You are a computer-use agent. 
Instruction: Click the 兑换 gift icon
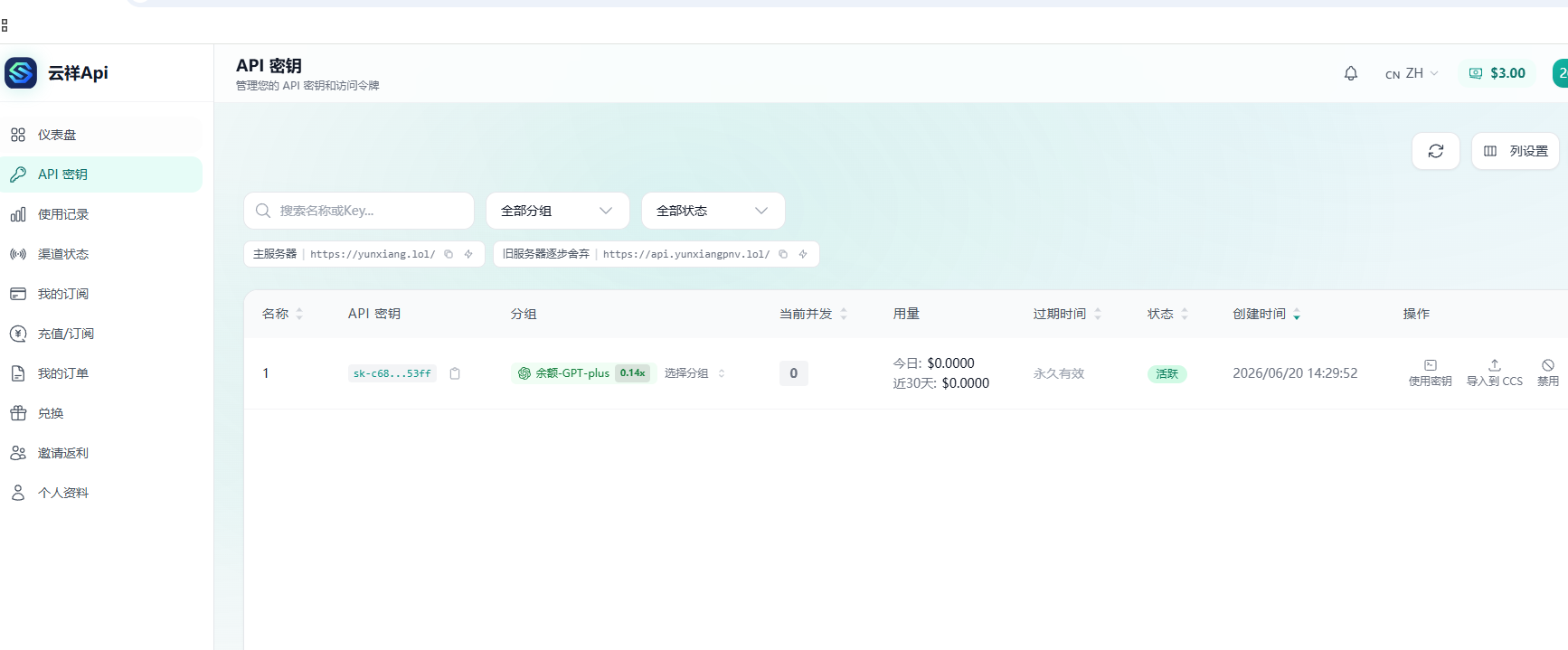(18, 413)
